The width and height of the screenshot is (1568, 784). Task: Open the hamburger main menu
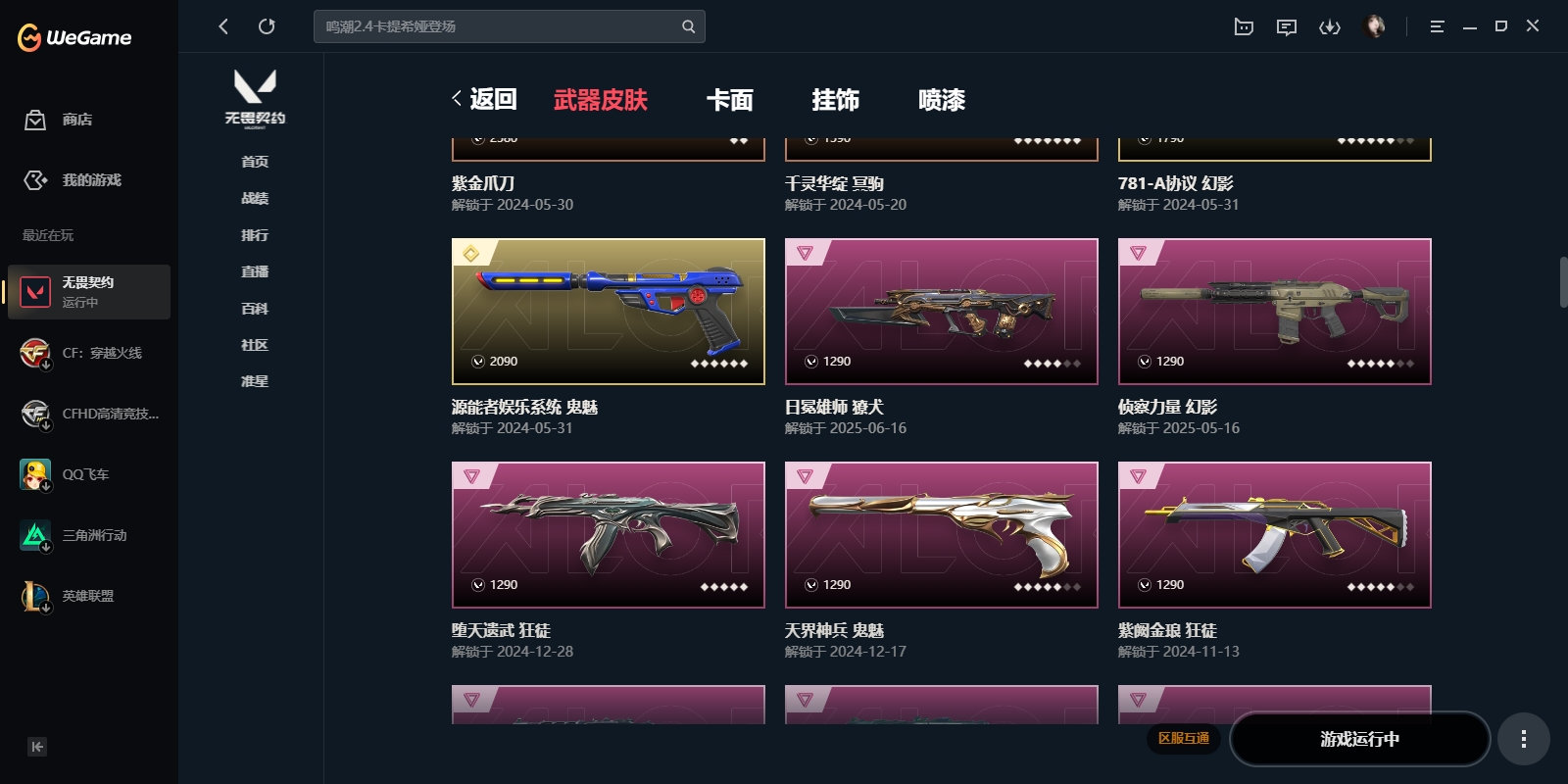tap(1437, 26)
